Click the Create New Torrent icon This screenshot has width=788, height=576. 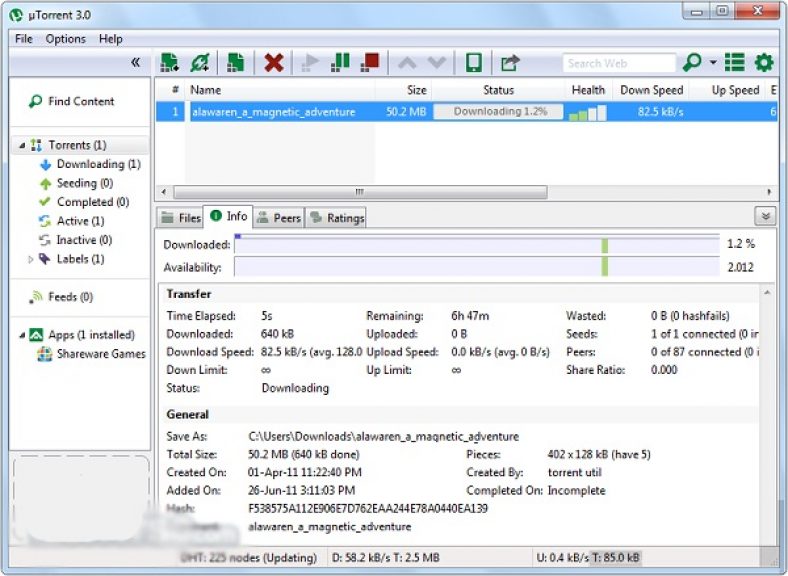tap(235, 63)
